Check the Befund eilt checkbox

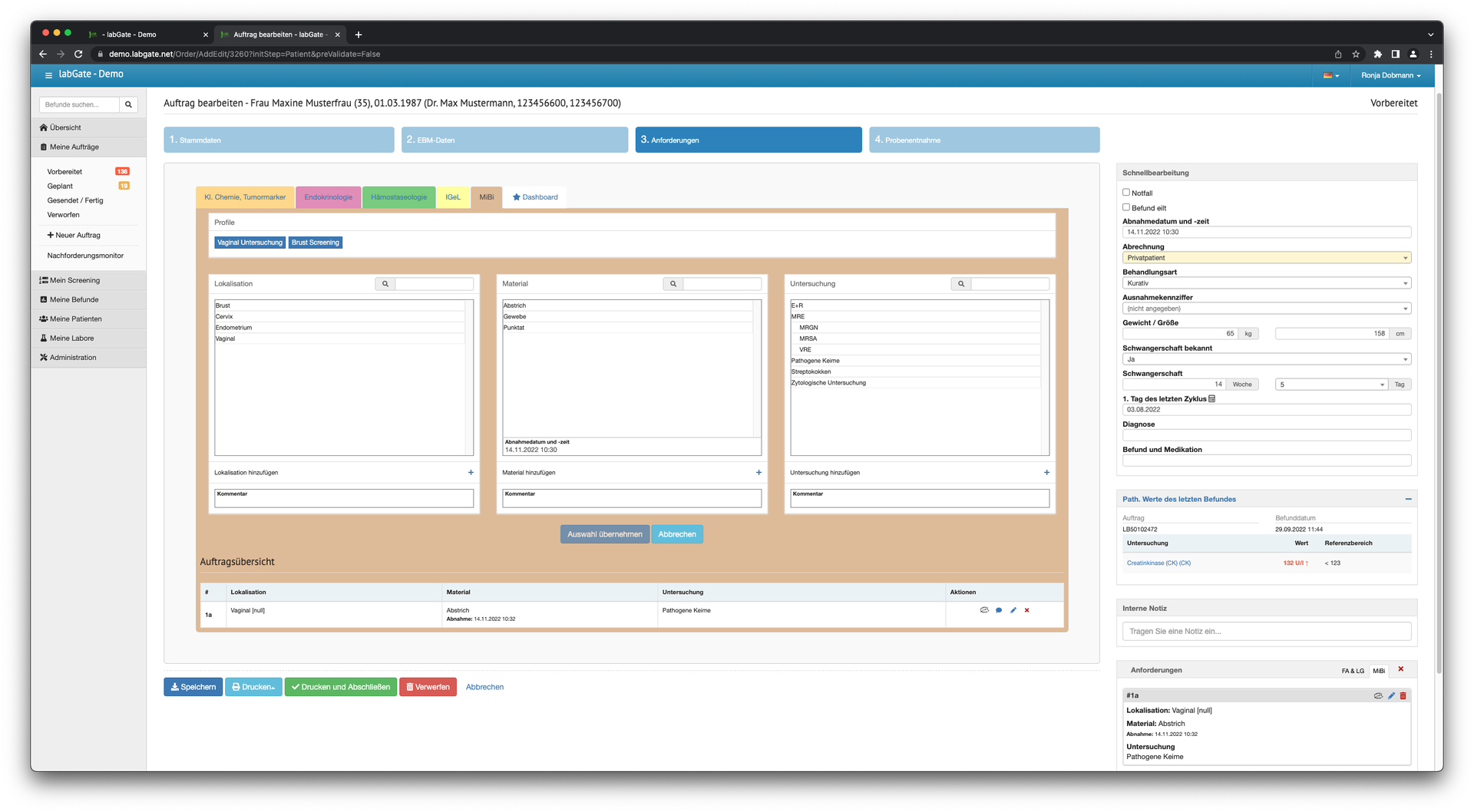(x=1126, y=207)
